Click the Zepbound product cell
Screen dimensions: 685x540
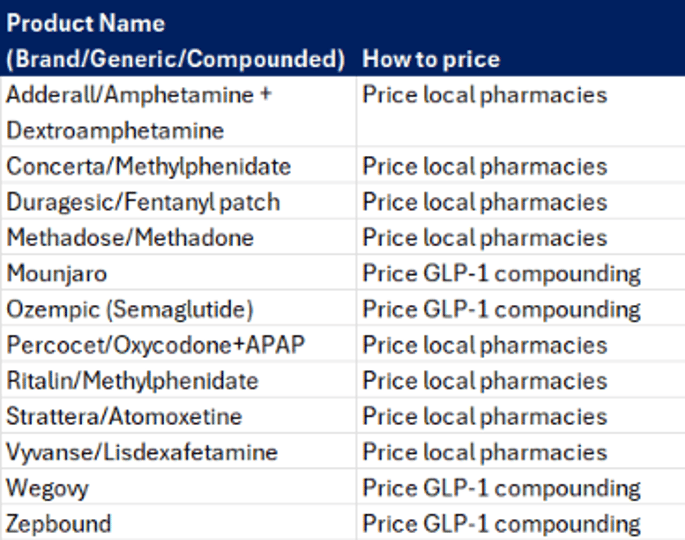[58, 524]
